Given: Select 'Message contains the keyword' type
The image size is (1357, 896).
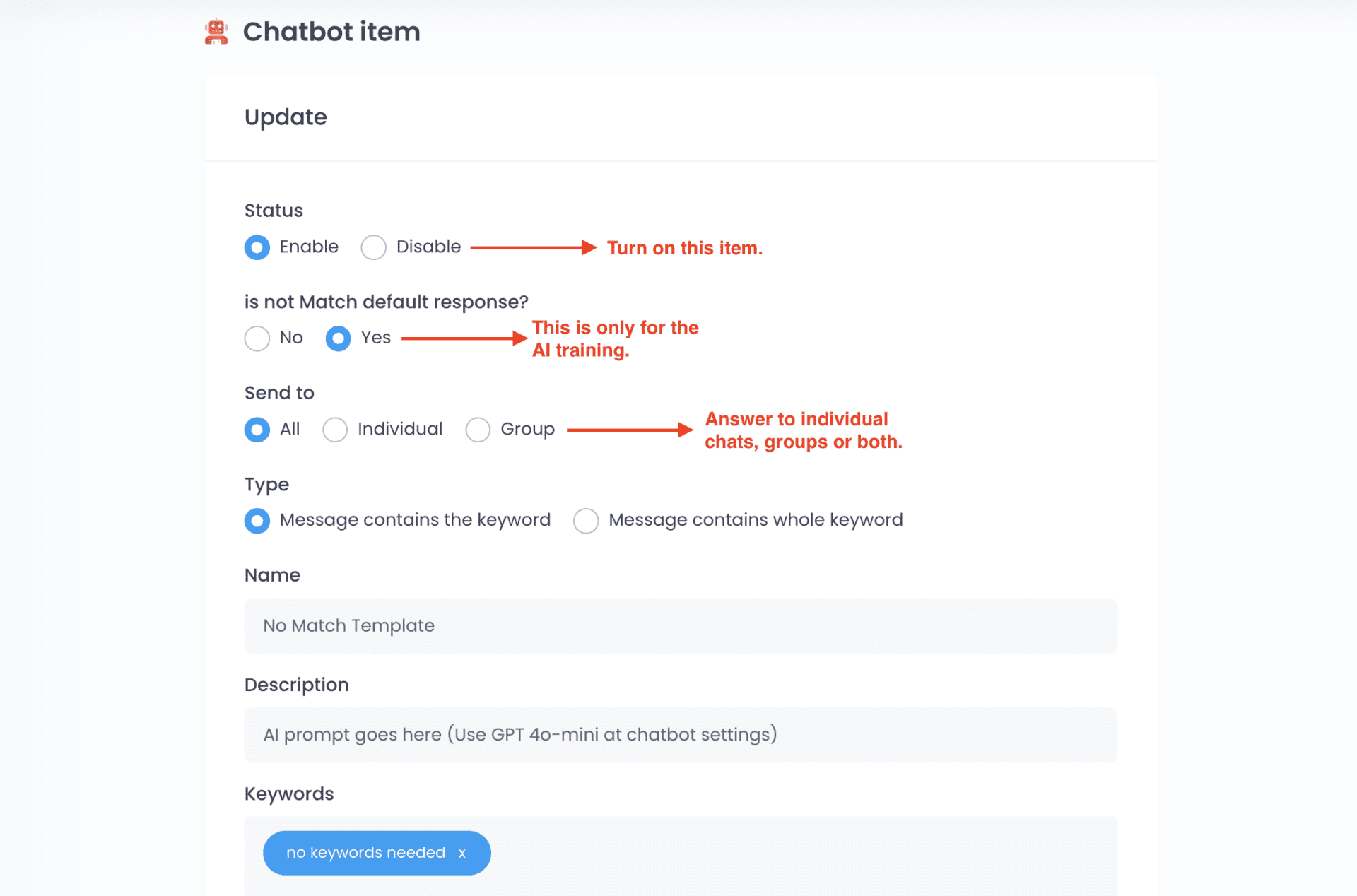Looking at the screenshot, I should [x=257, y=521].
